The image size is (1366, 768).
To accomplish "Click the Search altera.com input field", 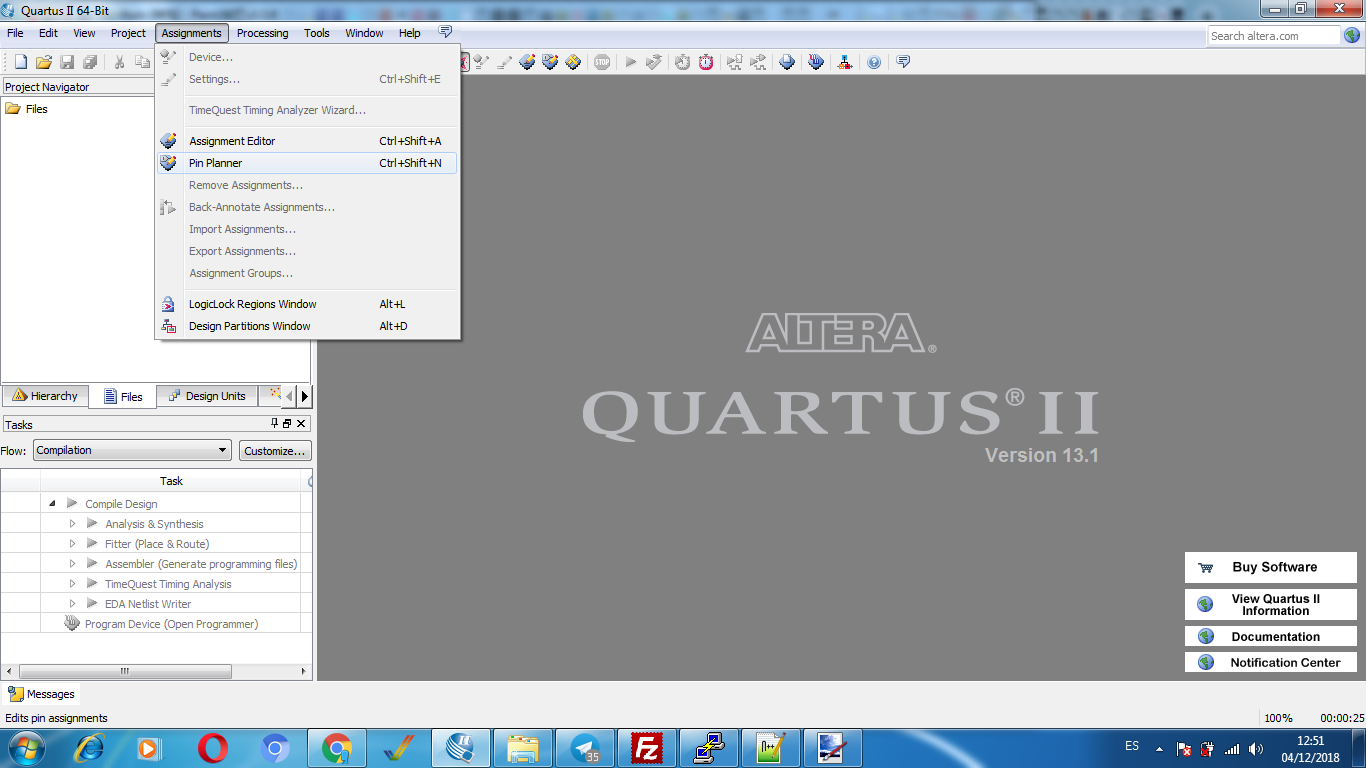I will coord(1272,36).
